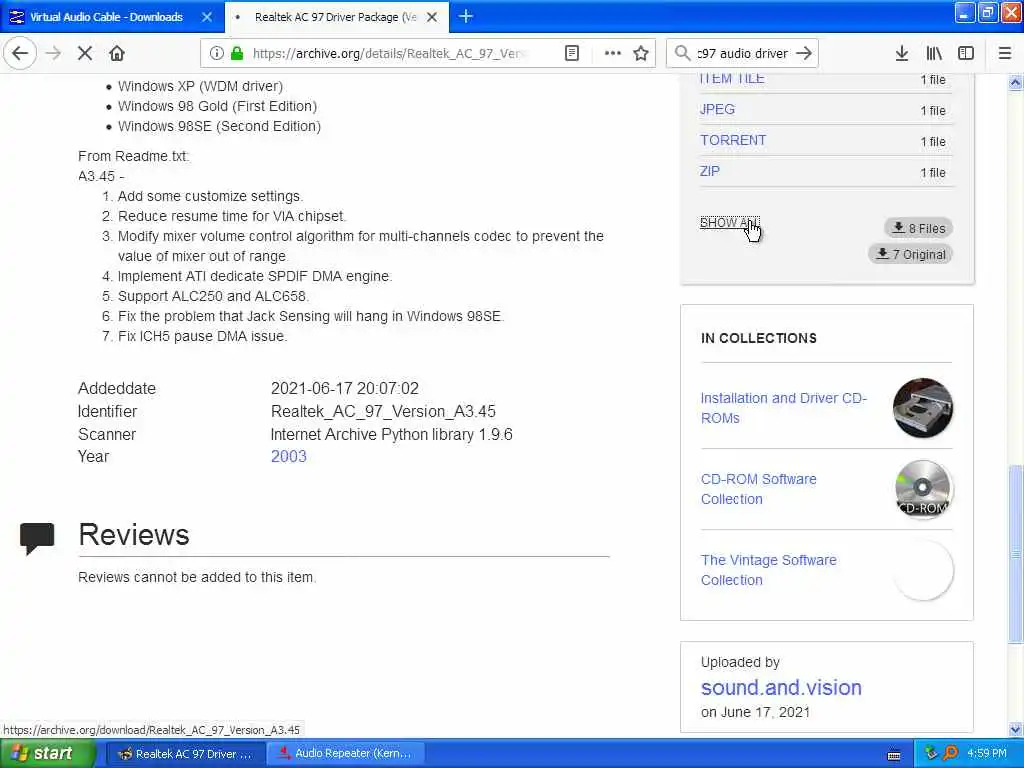This screenshot has width=1024, height=768.
Task: Open page actions three-dot menu
Action: tap(613, 53)
